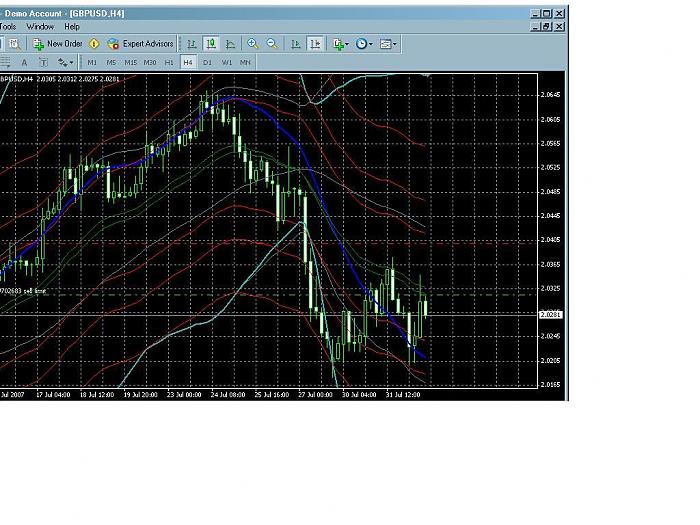700x525 pixels.
Task: Open the indicators list dropdown
Action: coord(341,44)
